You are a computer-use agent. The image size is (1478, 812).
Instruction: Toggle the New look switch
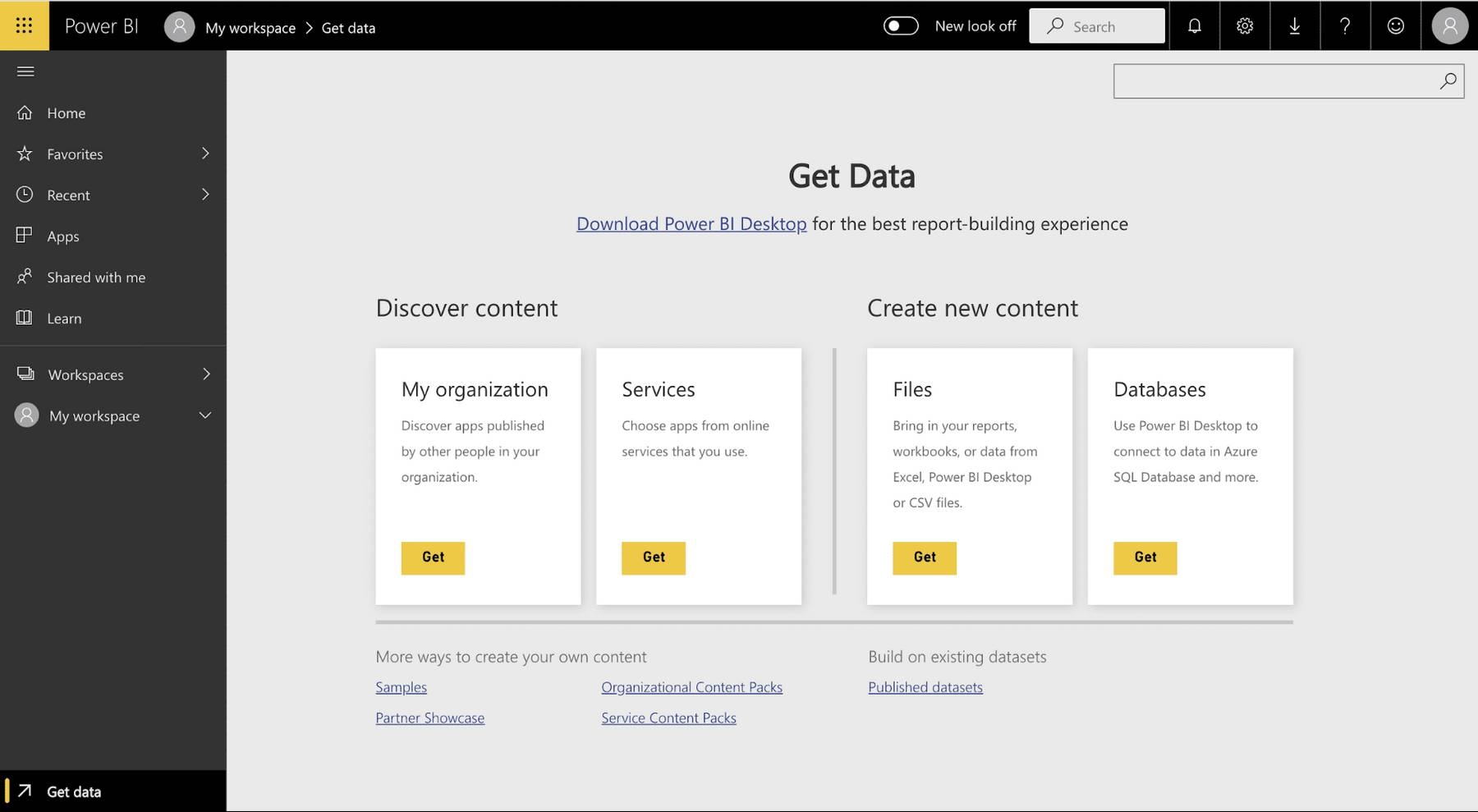(x=901, y=26)
